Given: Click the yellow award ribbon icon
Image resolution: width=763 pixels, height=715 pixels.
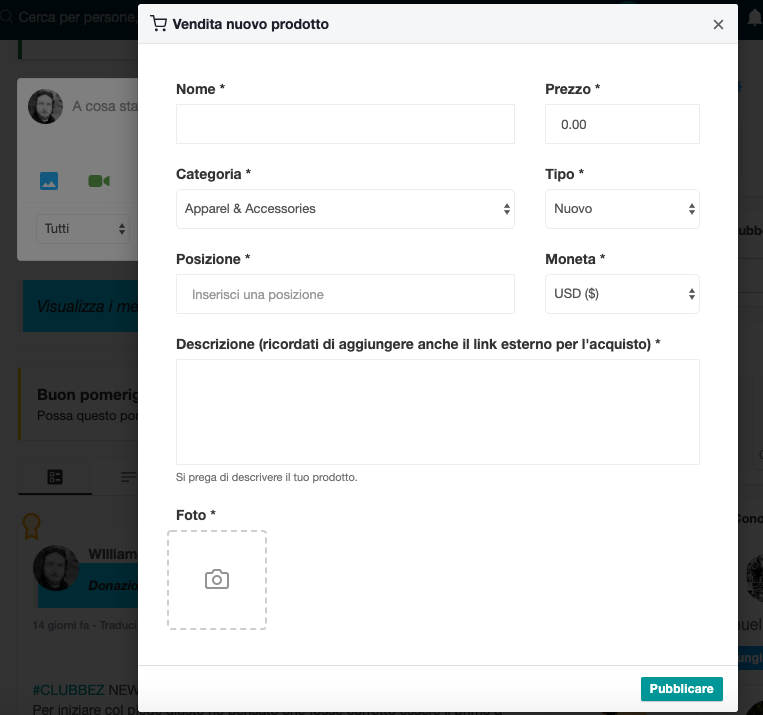Looking at the screenshot, I should 32,527.
